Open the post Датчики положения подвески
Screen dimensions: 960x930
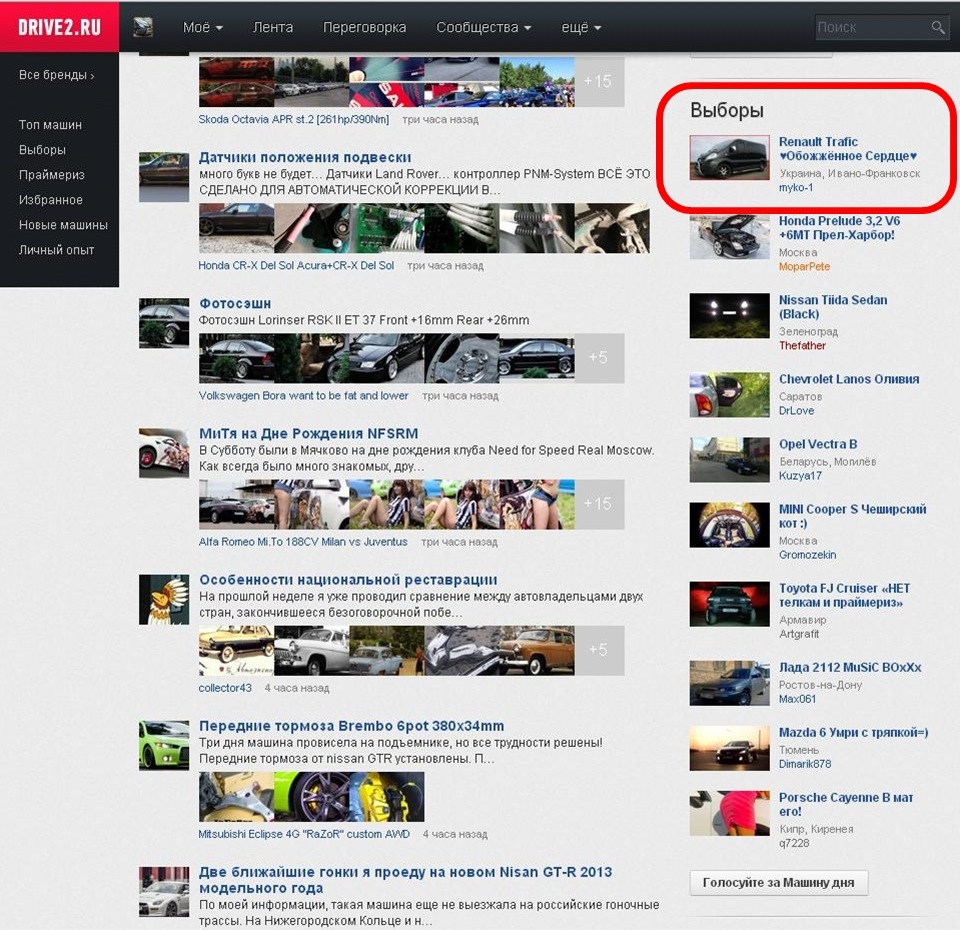305,157
